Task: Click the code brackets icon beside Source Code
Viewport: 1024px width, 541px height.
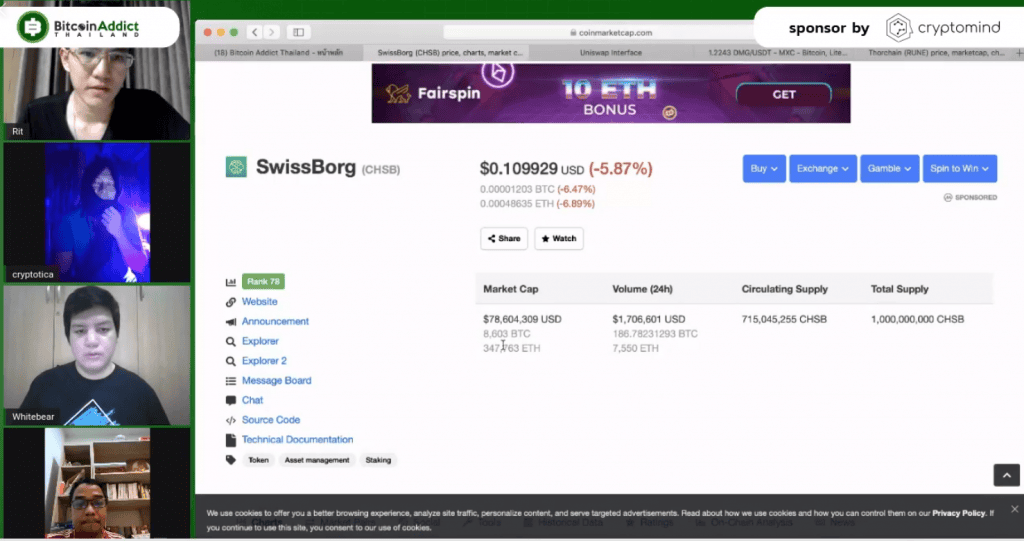Action: [231, 420]
